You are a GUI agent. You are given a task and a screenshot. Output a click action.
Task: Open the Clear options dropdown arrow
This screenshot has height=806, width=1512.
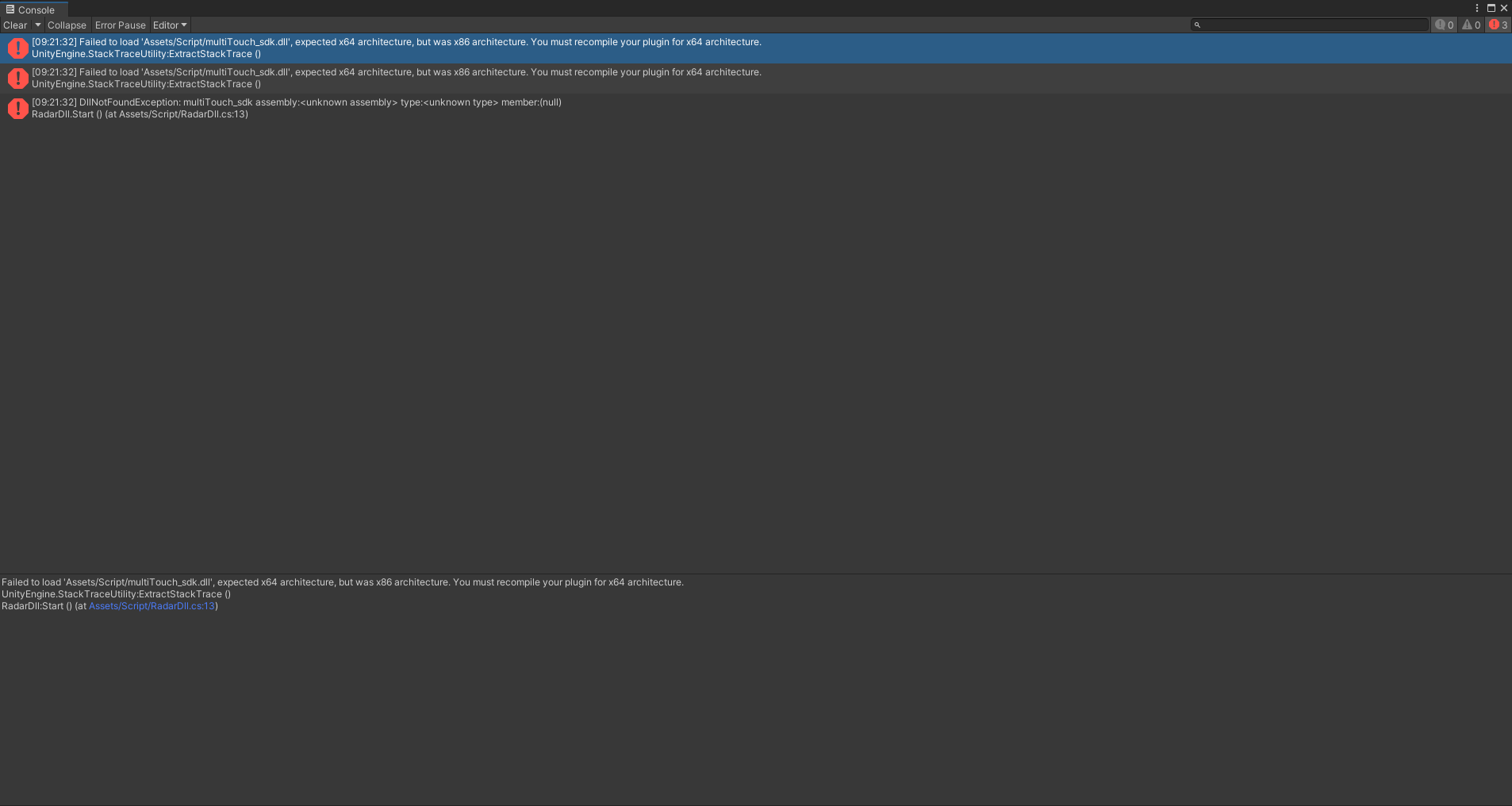point(37,25)
